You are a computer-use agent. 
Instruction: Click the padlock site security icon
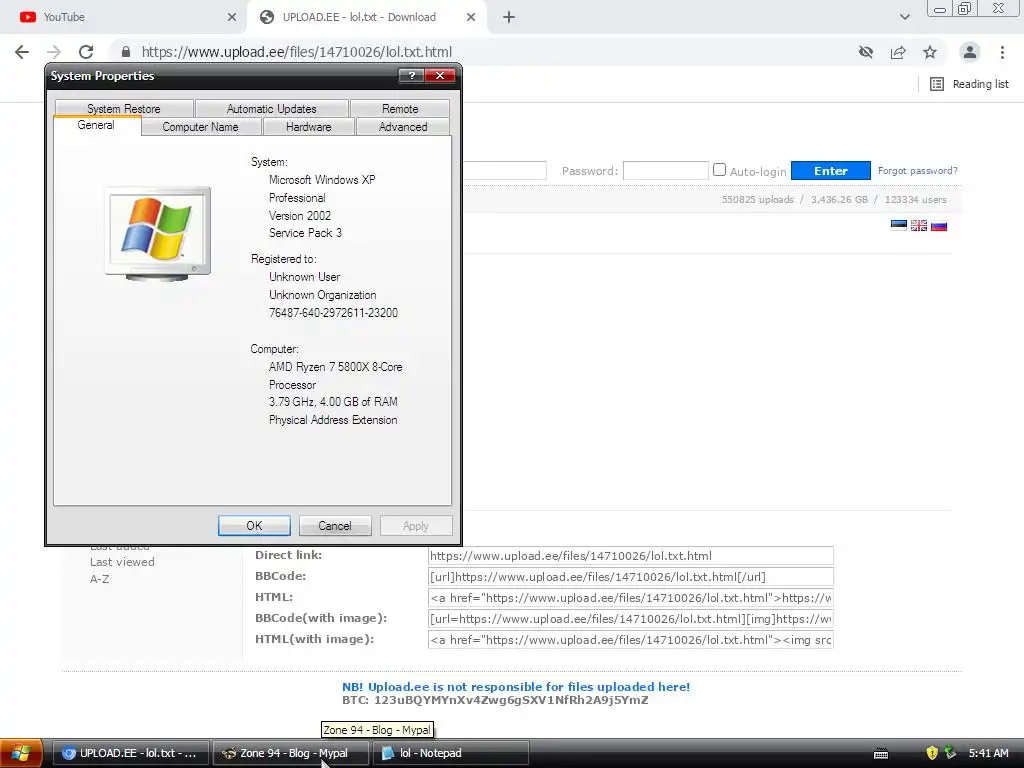tap(126, 52)
